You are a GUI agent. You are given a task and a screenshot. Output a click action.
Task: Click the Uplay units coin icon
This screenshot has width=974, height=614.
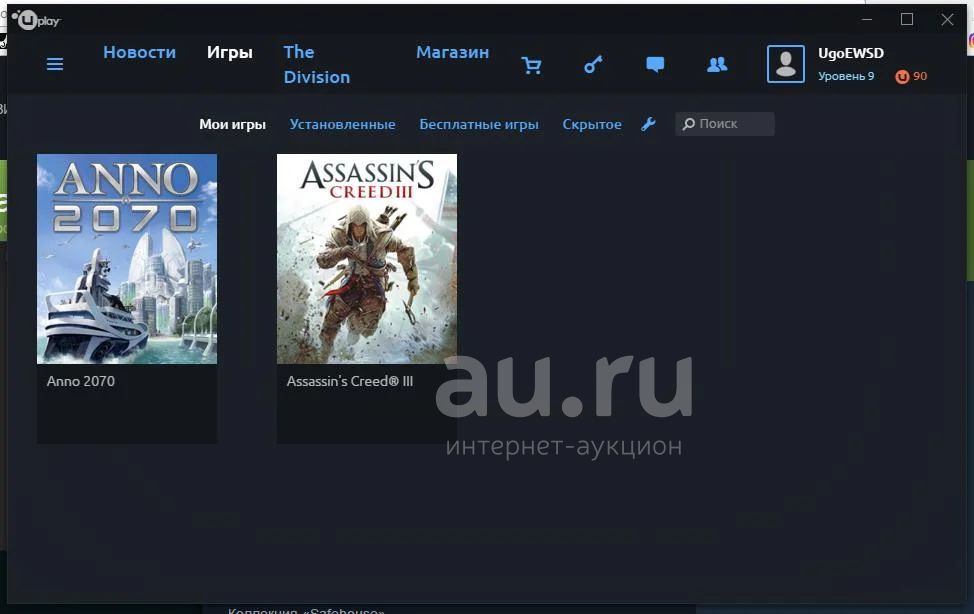coord(902,76)
